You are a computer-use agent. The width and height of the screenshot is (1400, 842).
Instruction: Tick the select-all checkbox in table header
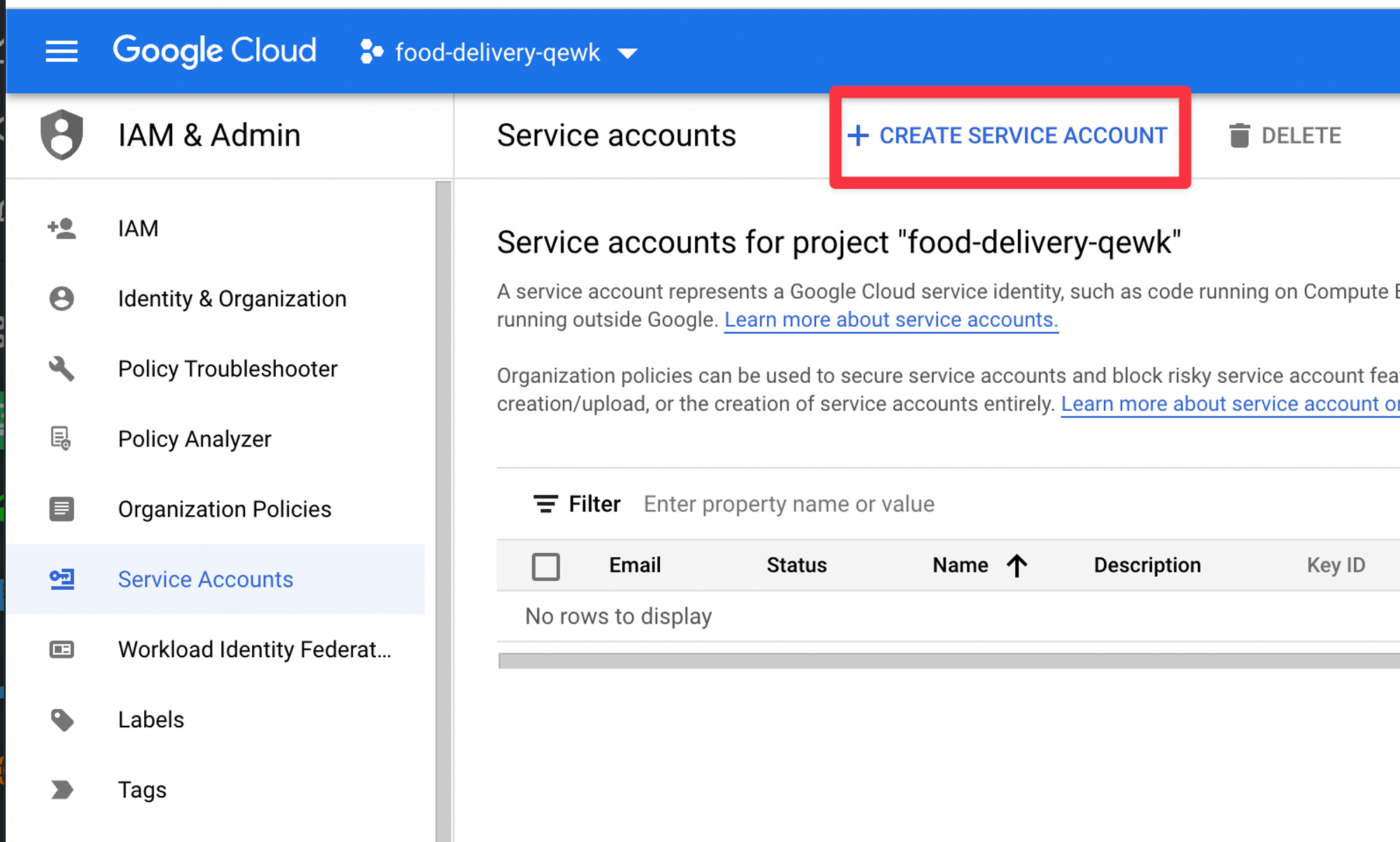545,566
